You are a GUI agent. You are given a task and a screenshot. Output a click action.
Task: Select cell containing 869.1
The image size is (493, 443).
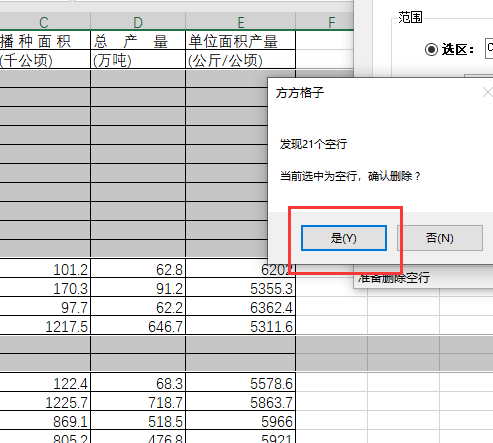click(45, 421)
